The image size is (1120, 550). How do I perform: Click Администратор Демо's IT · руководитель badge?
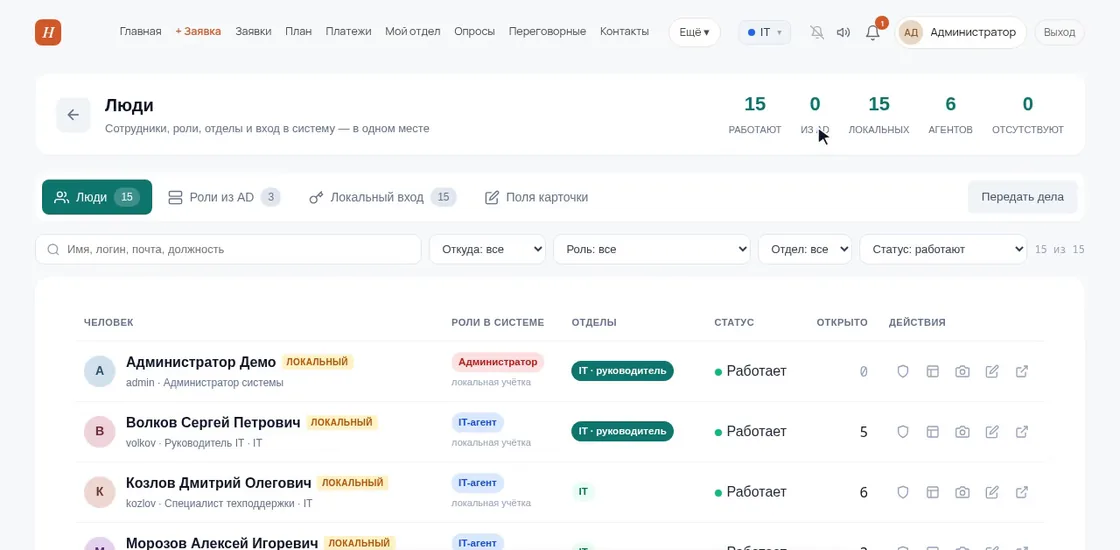coord(622,371)
